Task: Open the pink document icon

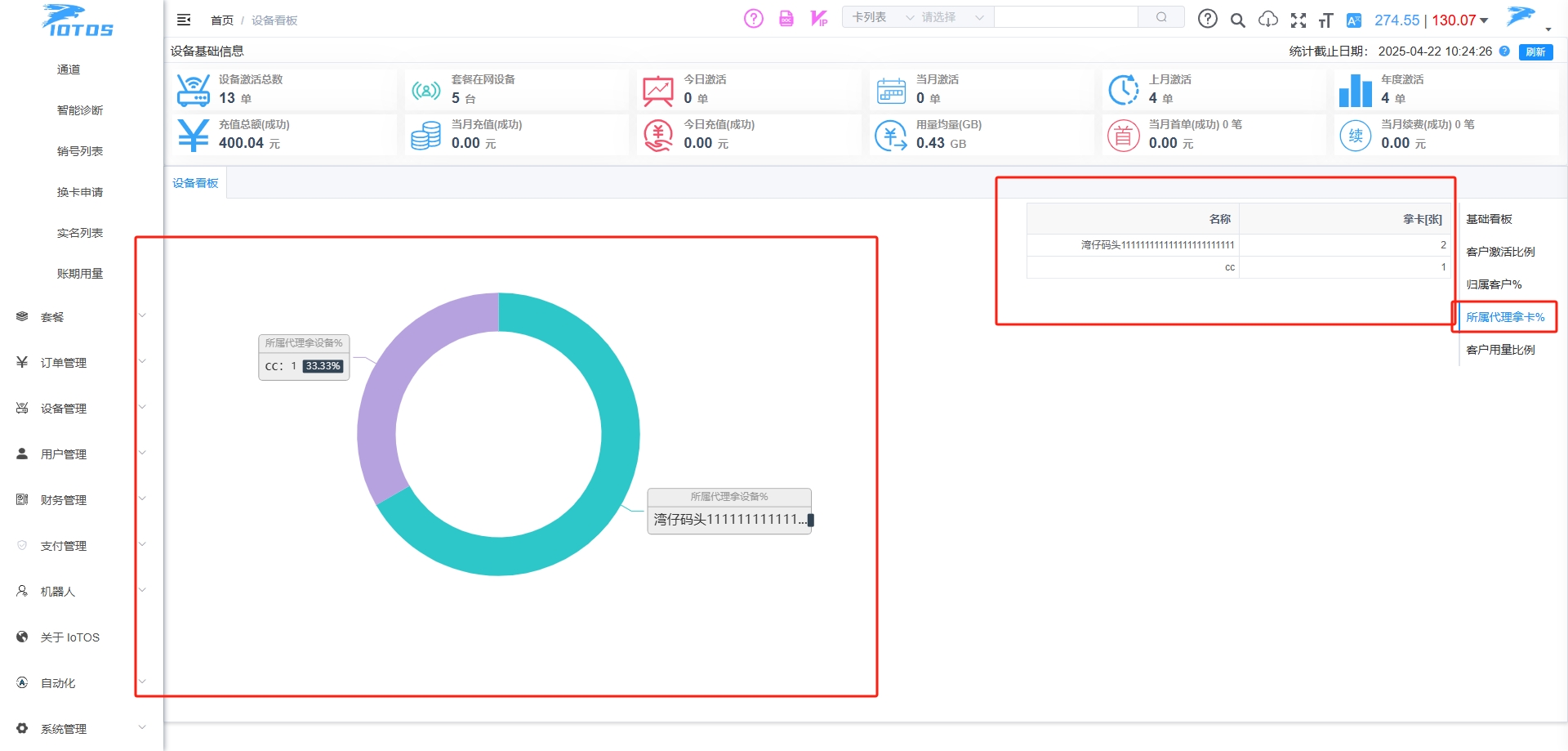Action: [786, 18]
